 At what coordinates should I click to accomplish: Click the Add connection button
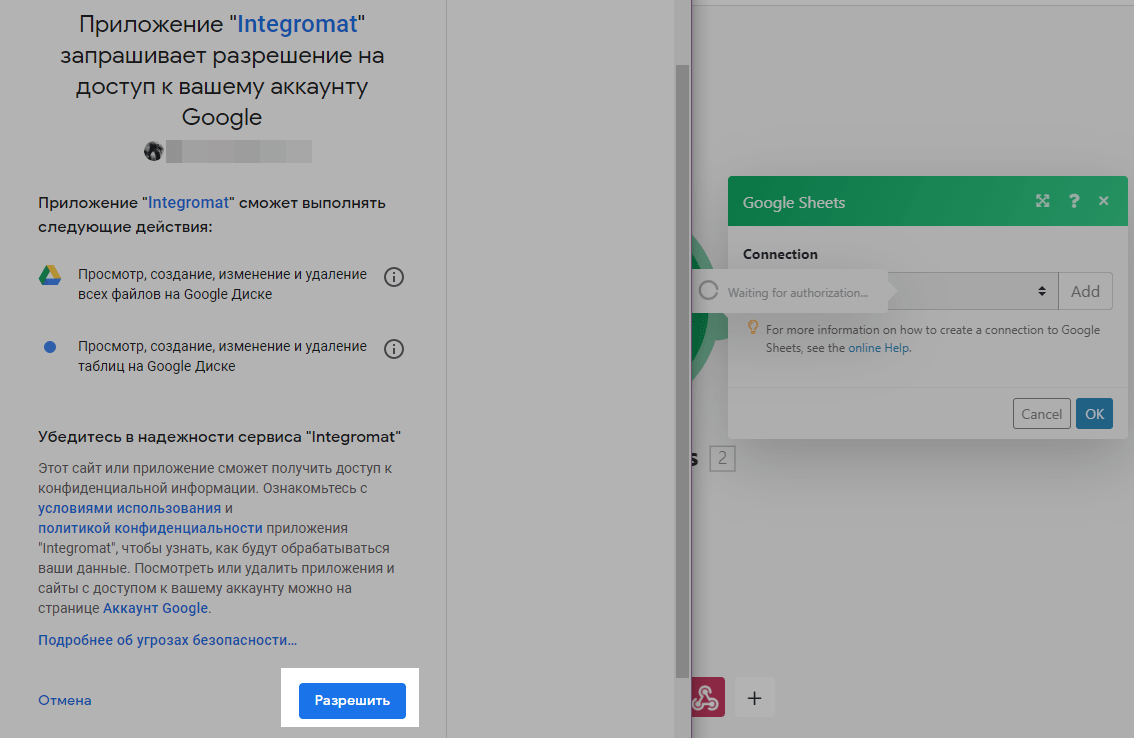[1085, 292]
